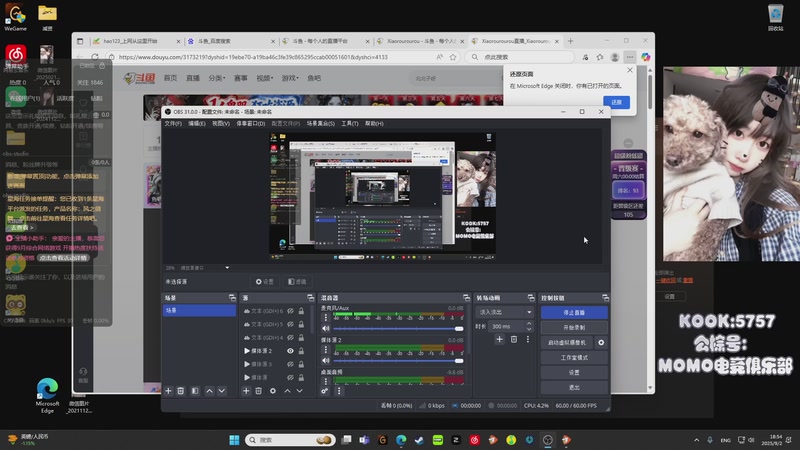The height and width of the screenshot is (450, 800).
Task: Pop out the Controls dock panel
Action: (605, 297)
